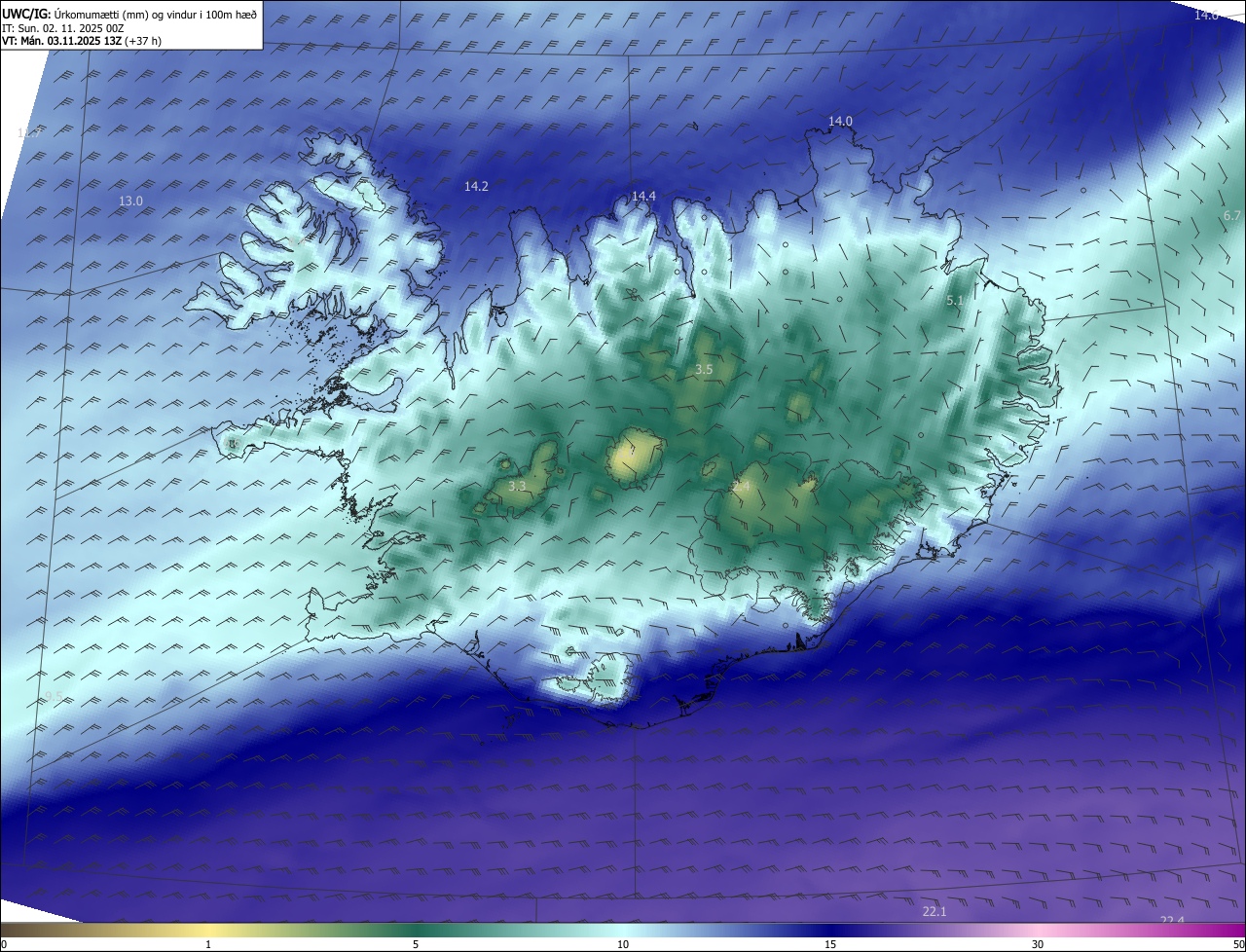Click the color scale tick label 0

pos(4,944)
